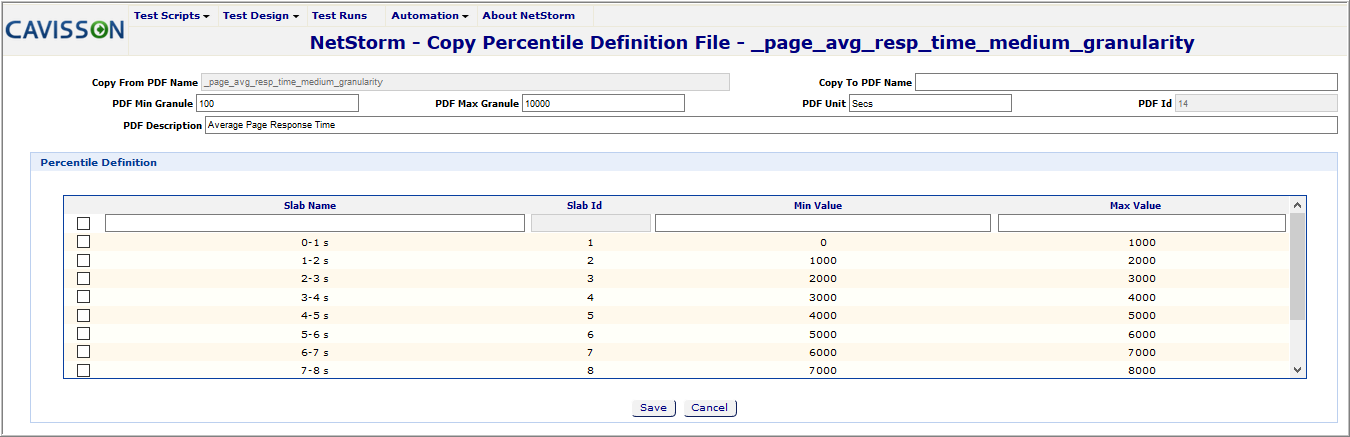Viewport: 1350px width, 437px height.
Task: Click the table scroll down arrow
Action: 1298,370
